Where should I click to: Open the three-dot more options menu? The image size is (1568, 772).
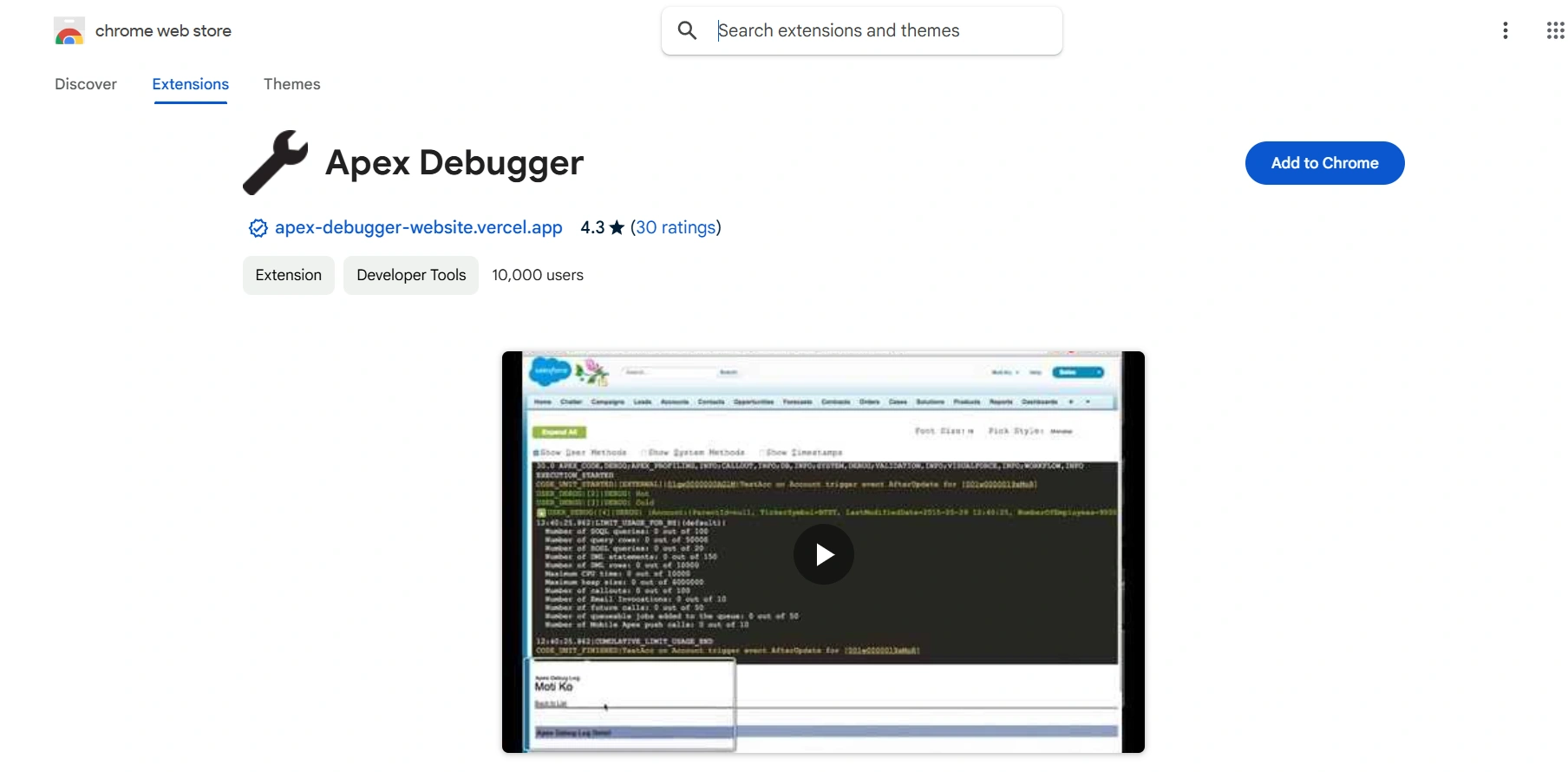1506,30
